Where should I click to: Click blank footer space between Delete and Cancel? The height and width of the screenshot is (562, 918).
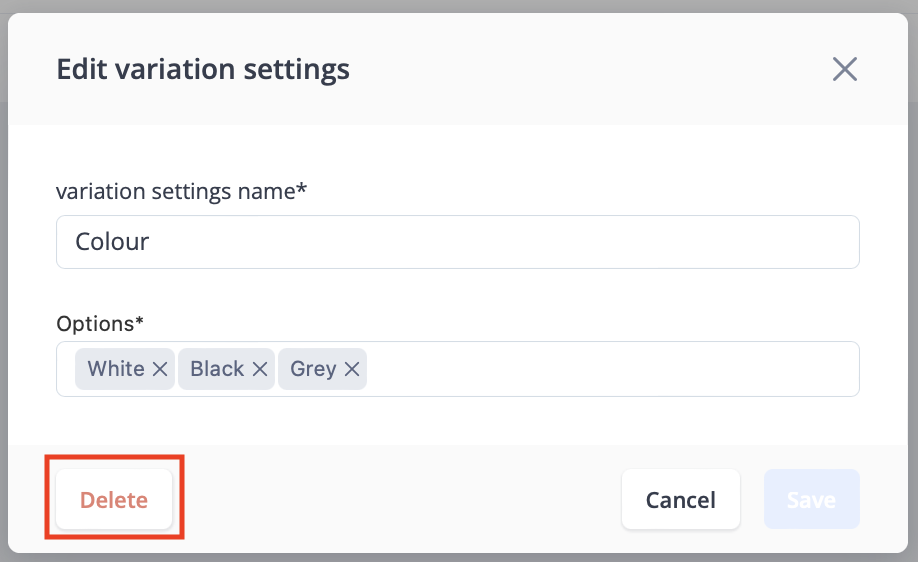[397, 499]
